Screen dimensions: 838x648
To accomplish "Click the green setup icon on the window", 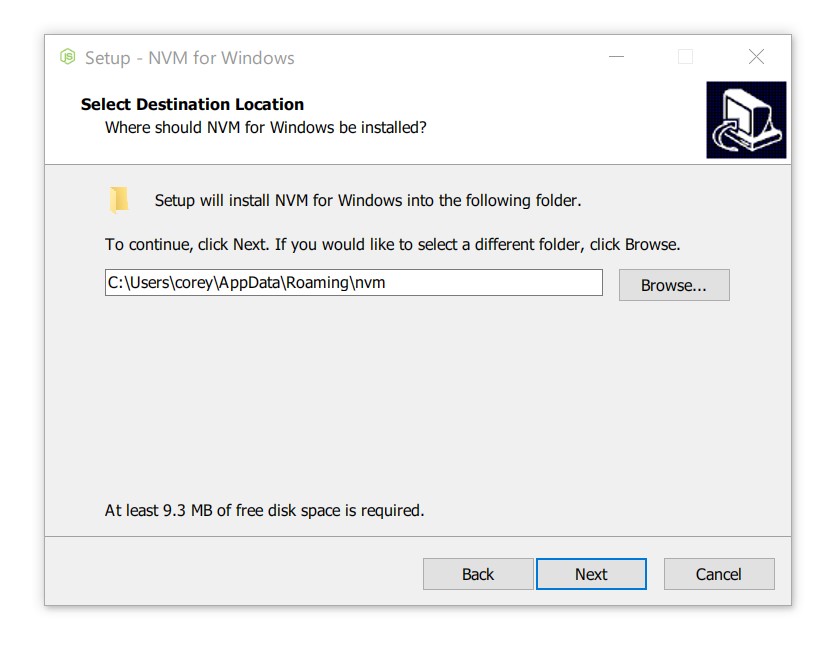I will click(68, 58).
